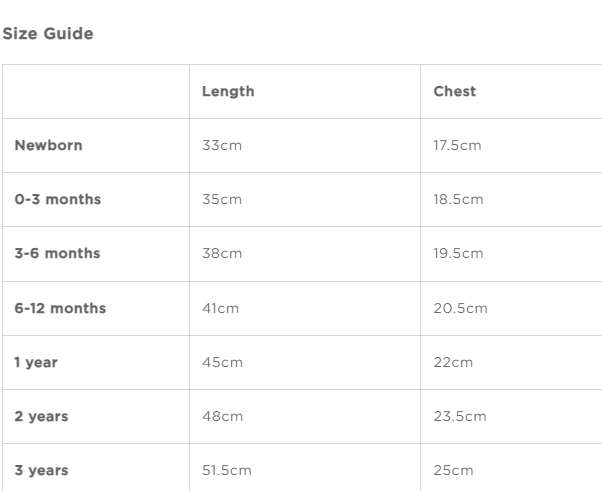Select the 0-3 months row label
The image size is (602, 491).
tap(57, 199)
